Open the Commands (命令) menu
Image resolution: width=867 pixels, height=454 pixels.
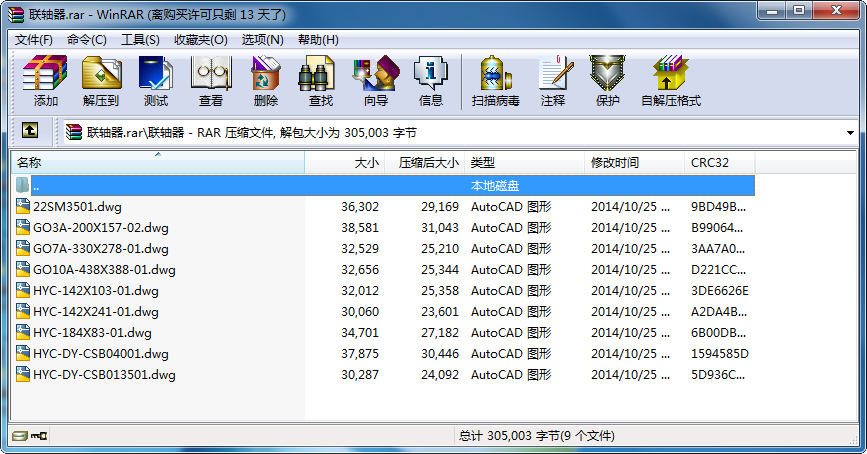pos(87,40)
